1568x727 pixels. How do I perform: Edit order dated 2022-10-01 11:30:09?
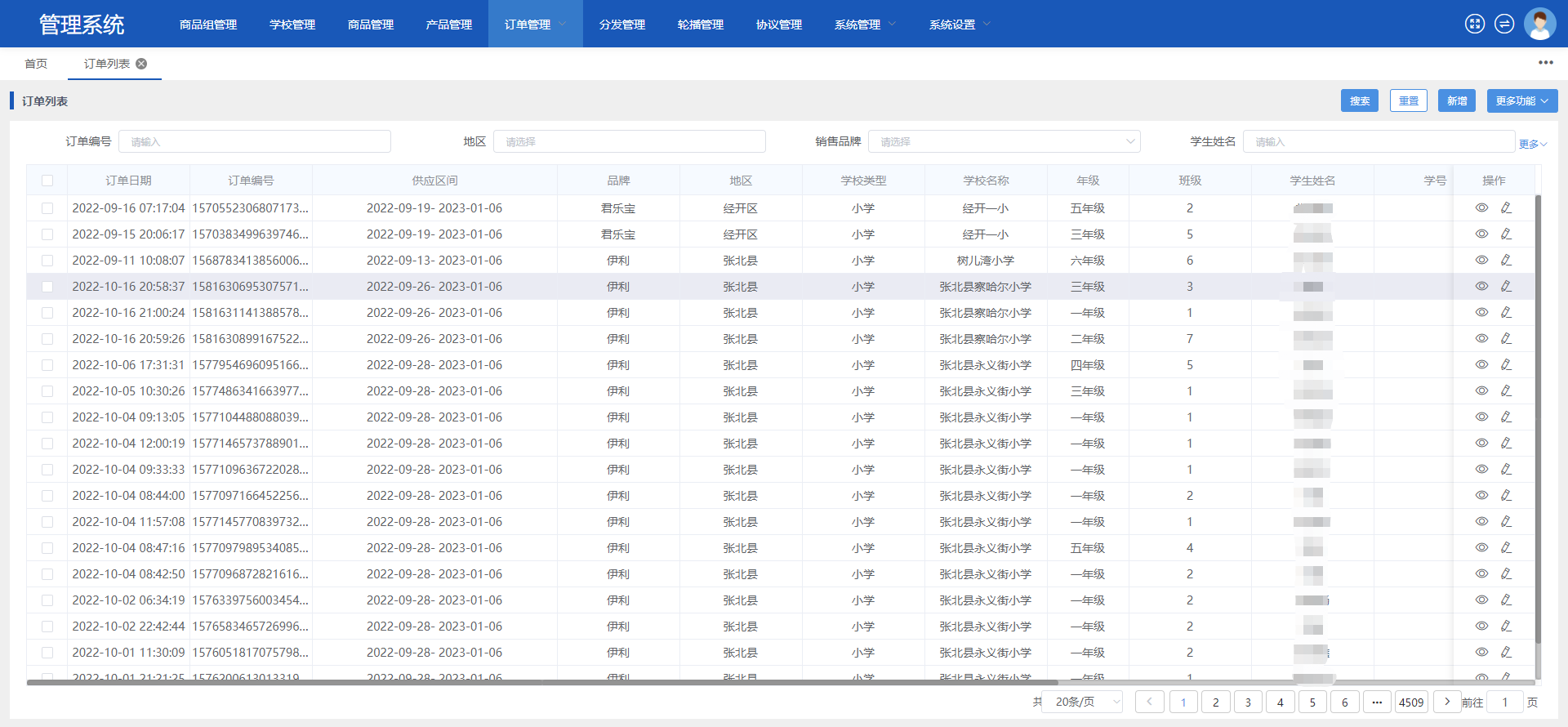click(1506, 652)
